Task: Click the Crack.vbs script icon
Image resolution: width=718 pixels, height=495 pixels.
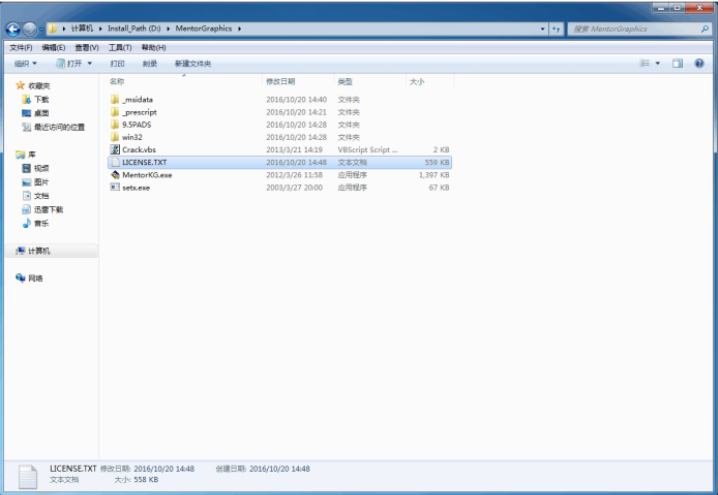Action: click(115, 149)
